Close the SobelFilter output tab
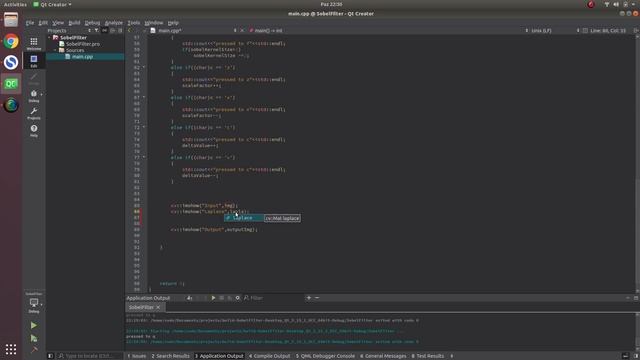Image resolution: width=640 pixels, height=360 pixels. 158,307
